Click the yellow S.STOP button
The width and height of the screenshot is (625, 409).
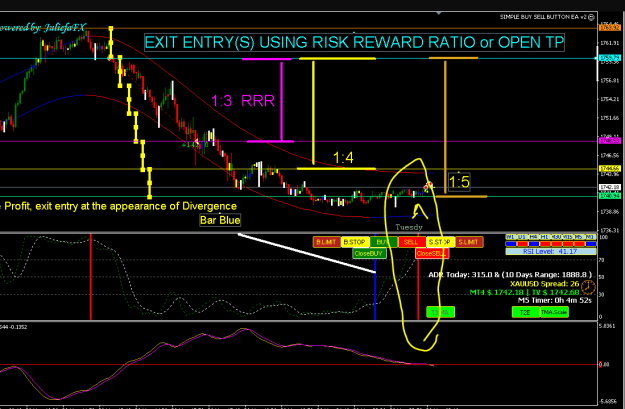tap(440, 242)
